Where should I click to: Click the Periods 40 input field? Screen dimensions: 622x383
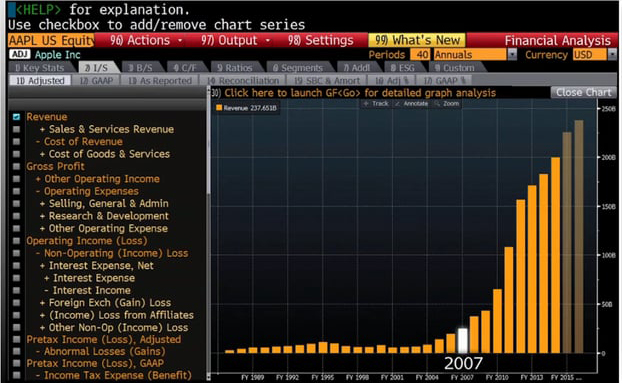coord(420,54)
